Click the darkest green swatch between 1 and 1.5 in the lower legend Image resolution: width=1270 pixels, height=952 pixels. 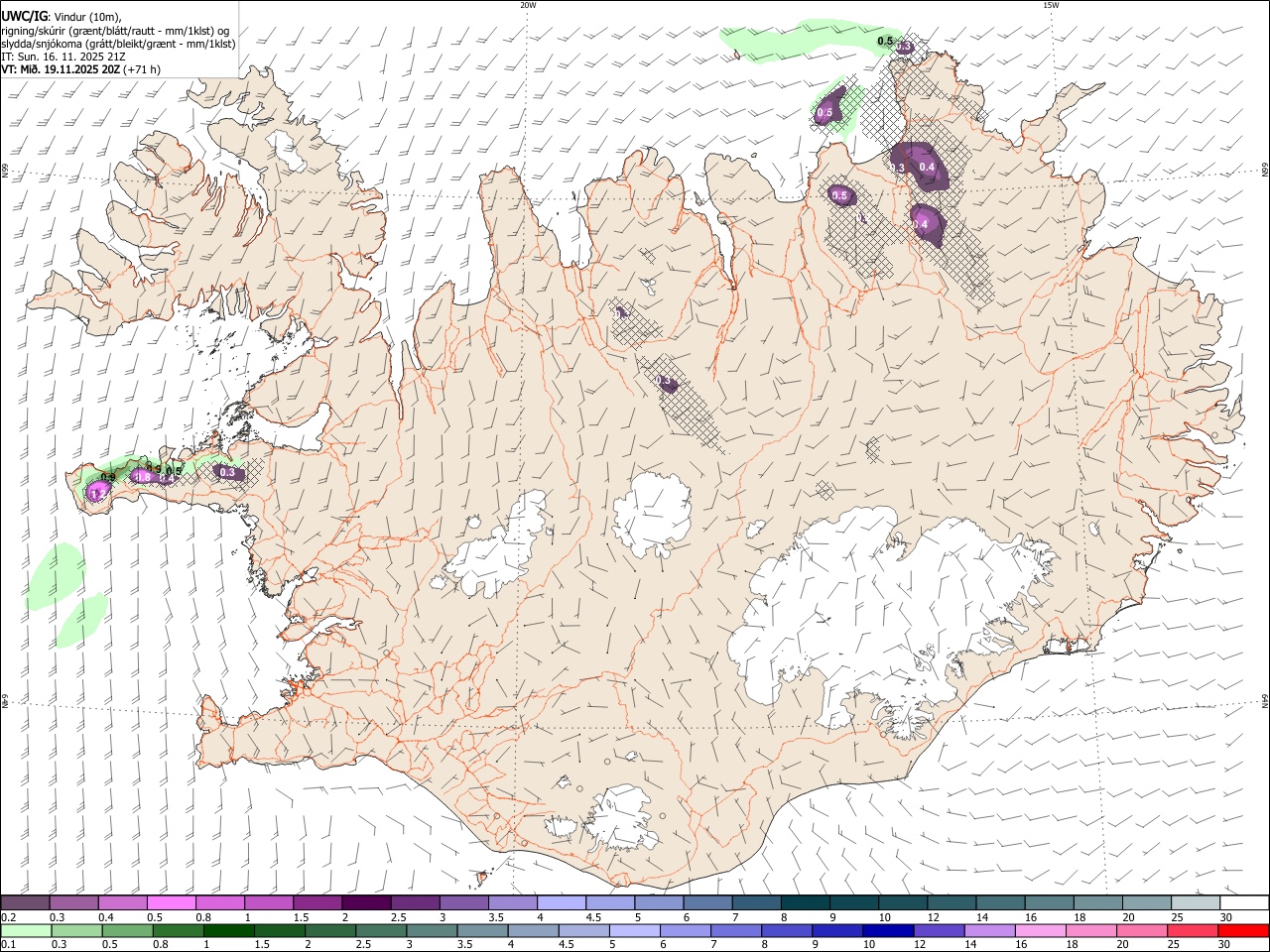tap(228, 930)
